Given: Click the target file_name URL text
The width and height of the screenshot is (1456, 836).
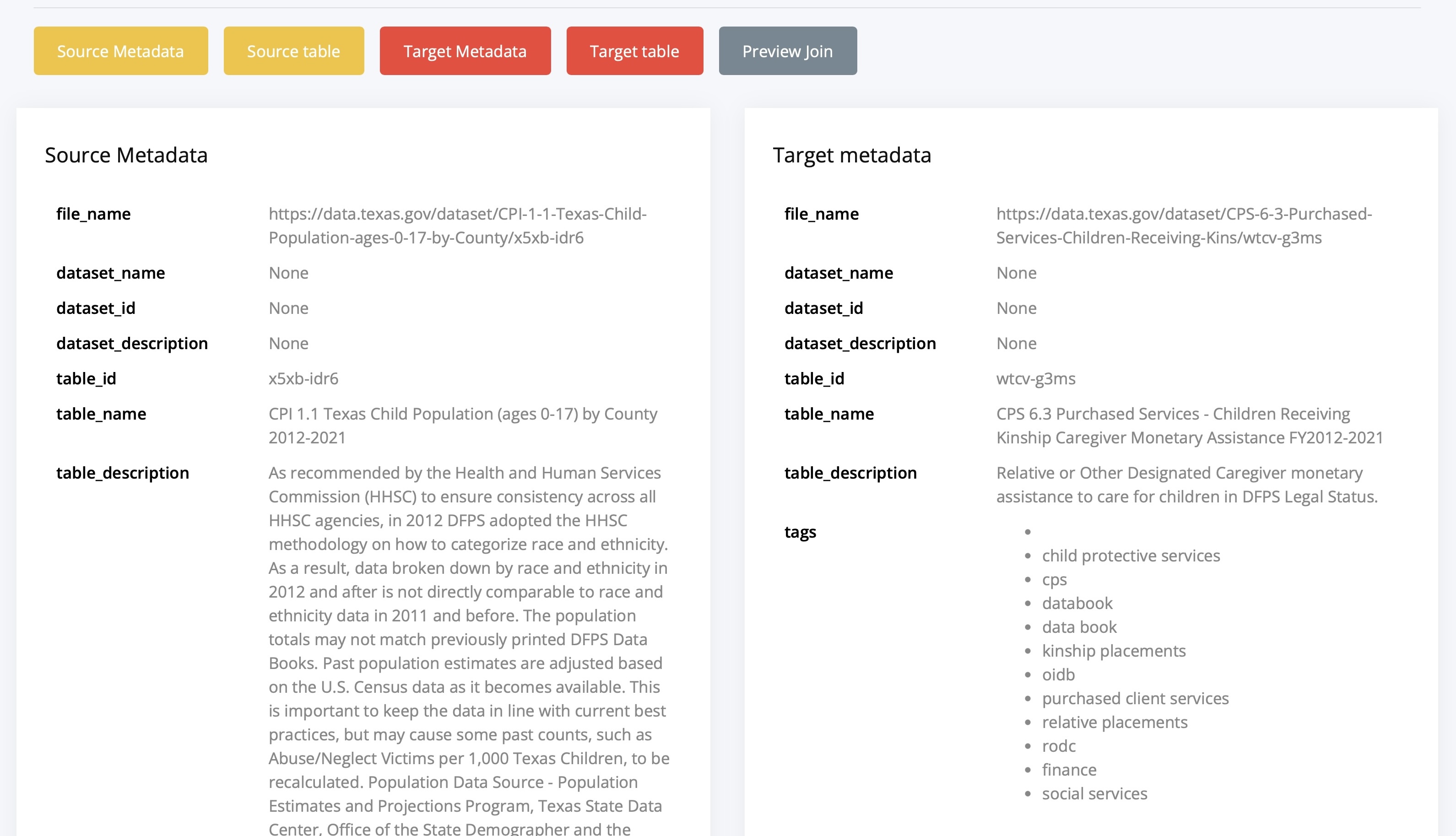Looking at the screenshot, I should point(1183,226).
